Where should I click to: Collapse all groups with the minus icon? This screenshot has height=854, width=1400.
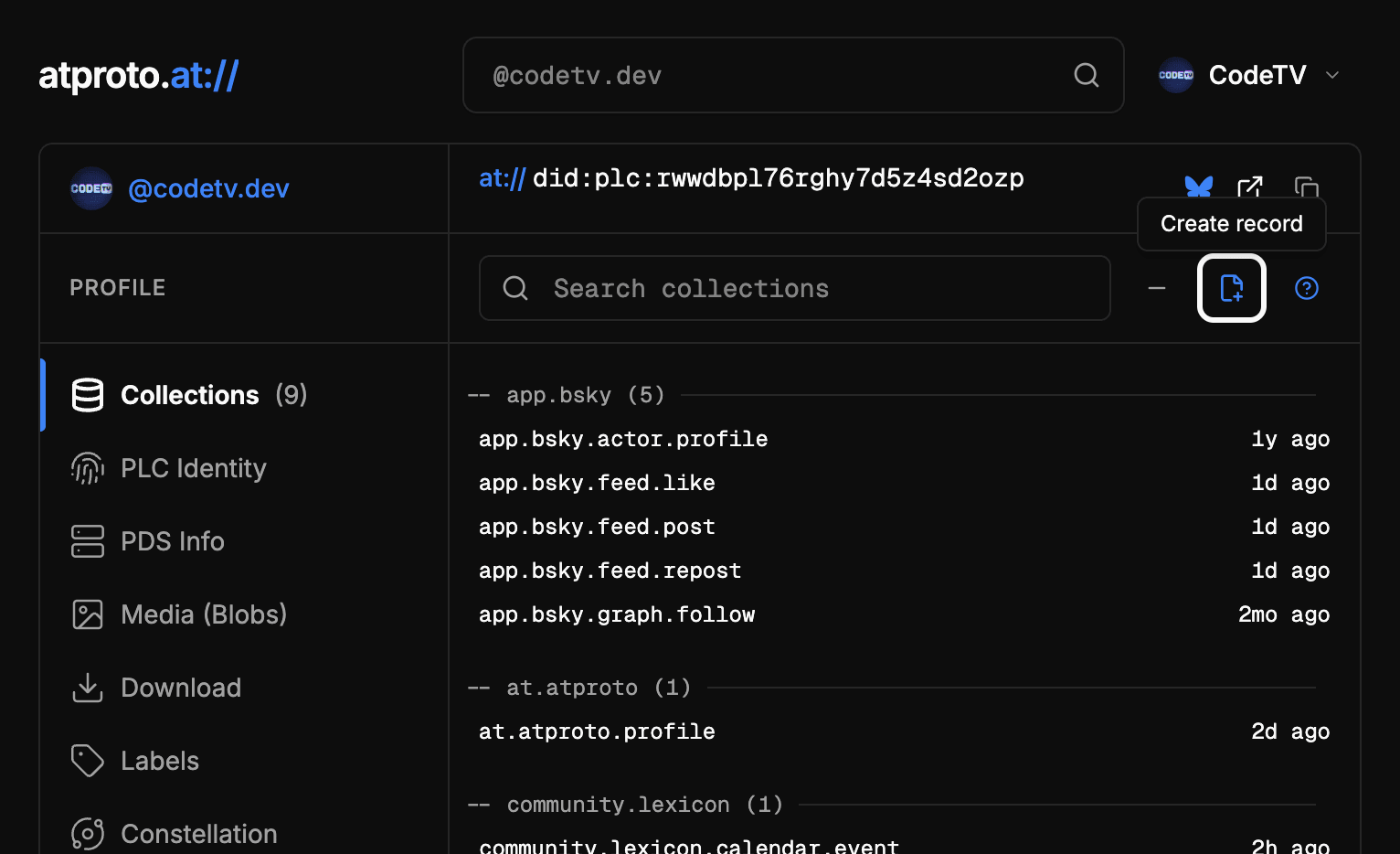(x=1157, y=288)
